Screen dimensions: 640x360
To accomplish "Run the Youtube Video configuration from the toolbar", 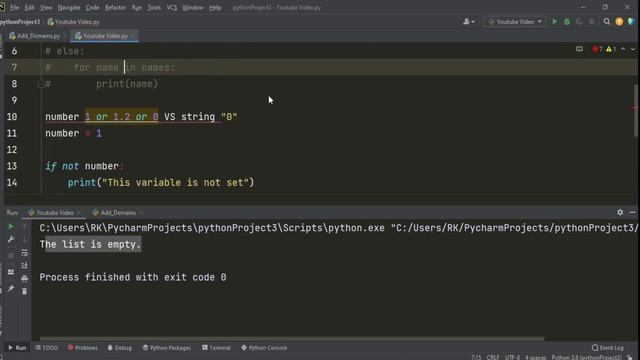I will pos(554,22).
